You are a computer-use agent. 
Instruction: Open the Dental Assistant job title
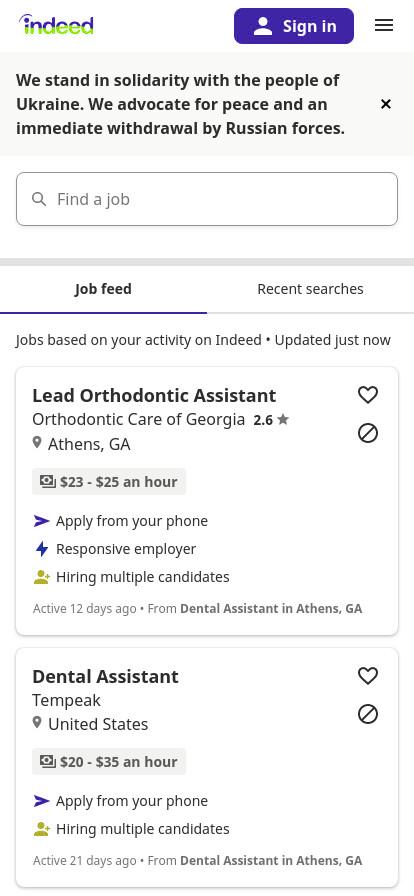[105, 677]
